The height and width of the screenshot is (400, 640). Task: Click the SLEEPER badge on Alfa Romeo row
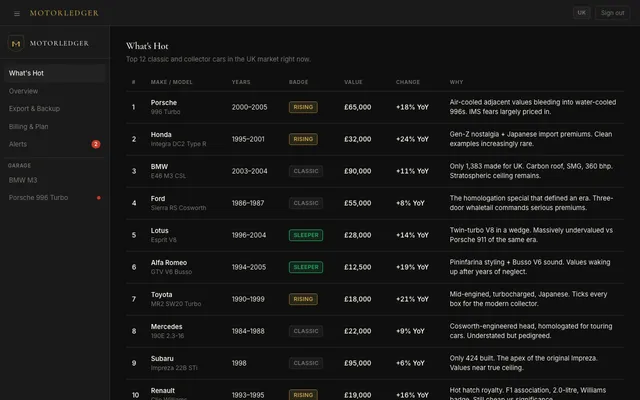tap(306, 267)
